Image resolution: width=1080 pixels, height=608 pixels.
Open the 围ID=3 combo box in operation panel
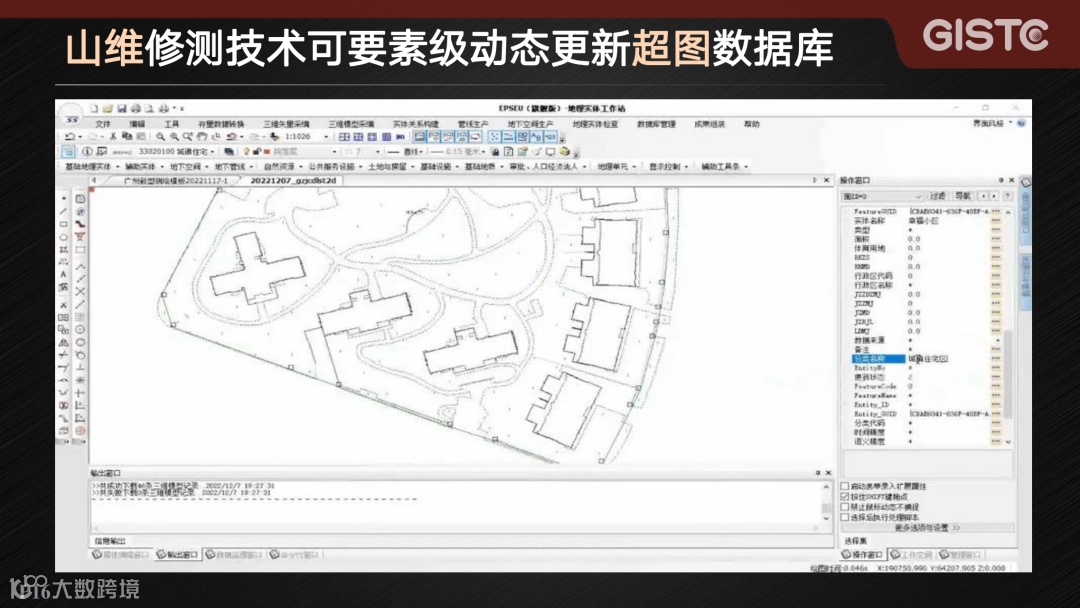[x=882, y=196]
